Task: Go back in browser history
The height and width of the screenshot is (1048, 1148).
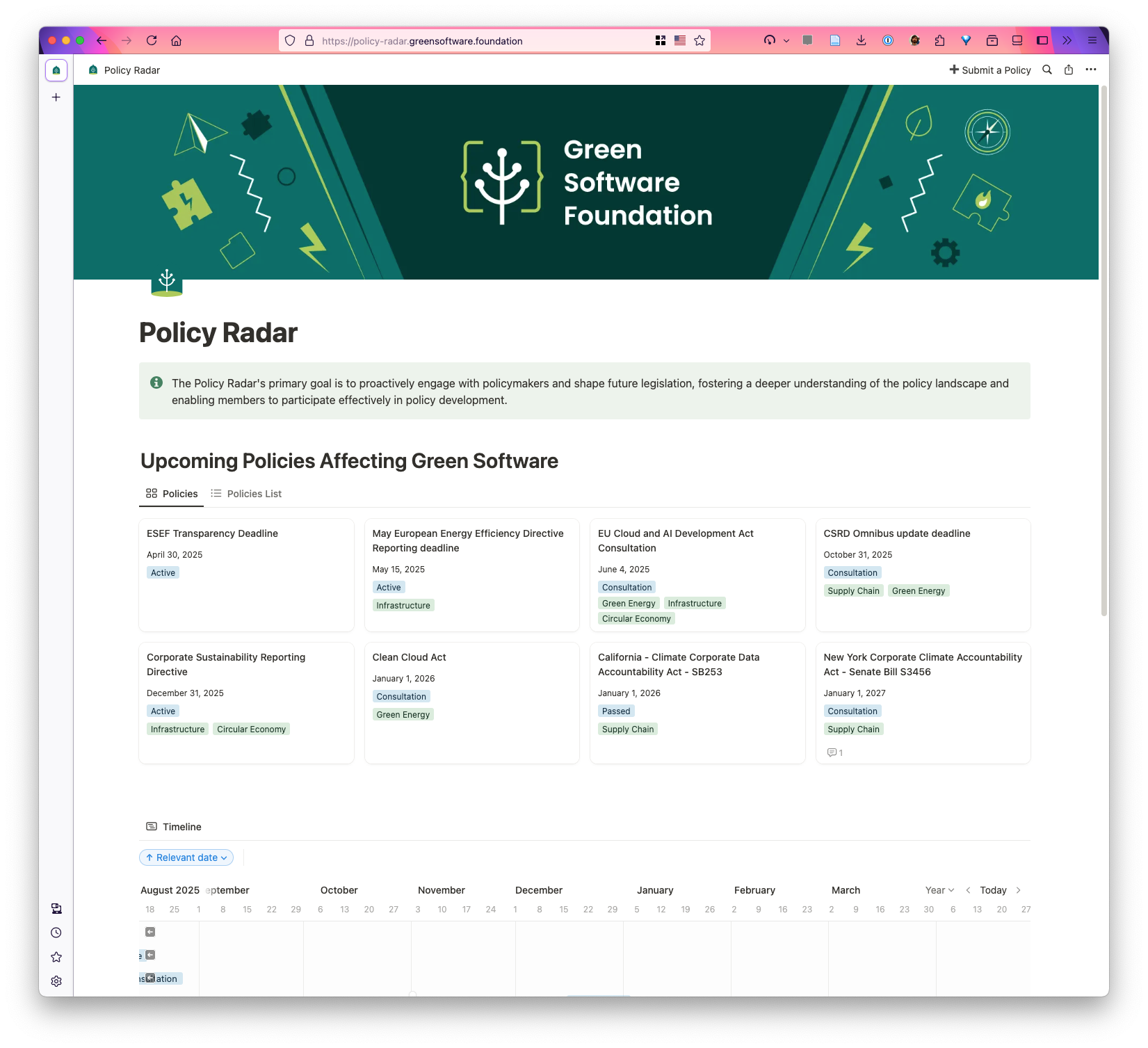Action: [102, 40]
